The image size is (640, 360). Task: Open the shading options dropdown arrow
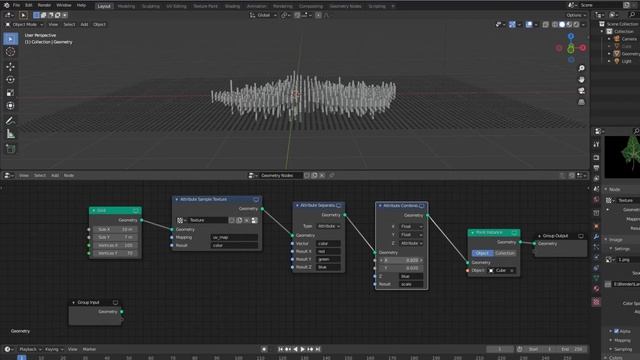(x=583, y=24)
